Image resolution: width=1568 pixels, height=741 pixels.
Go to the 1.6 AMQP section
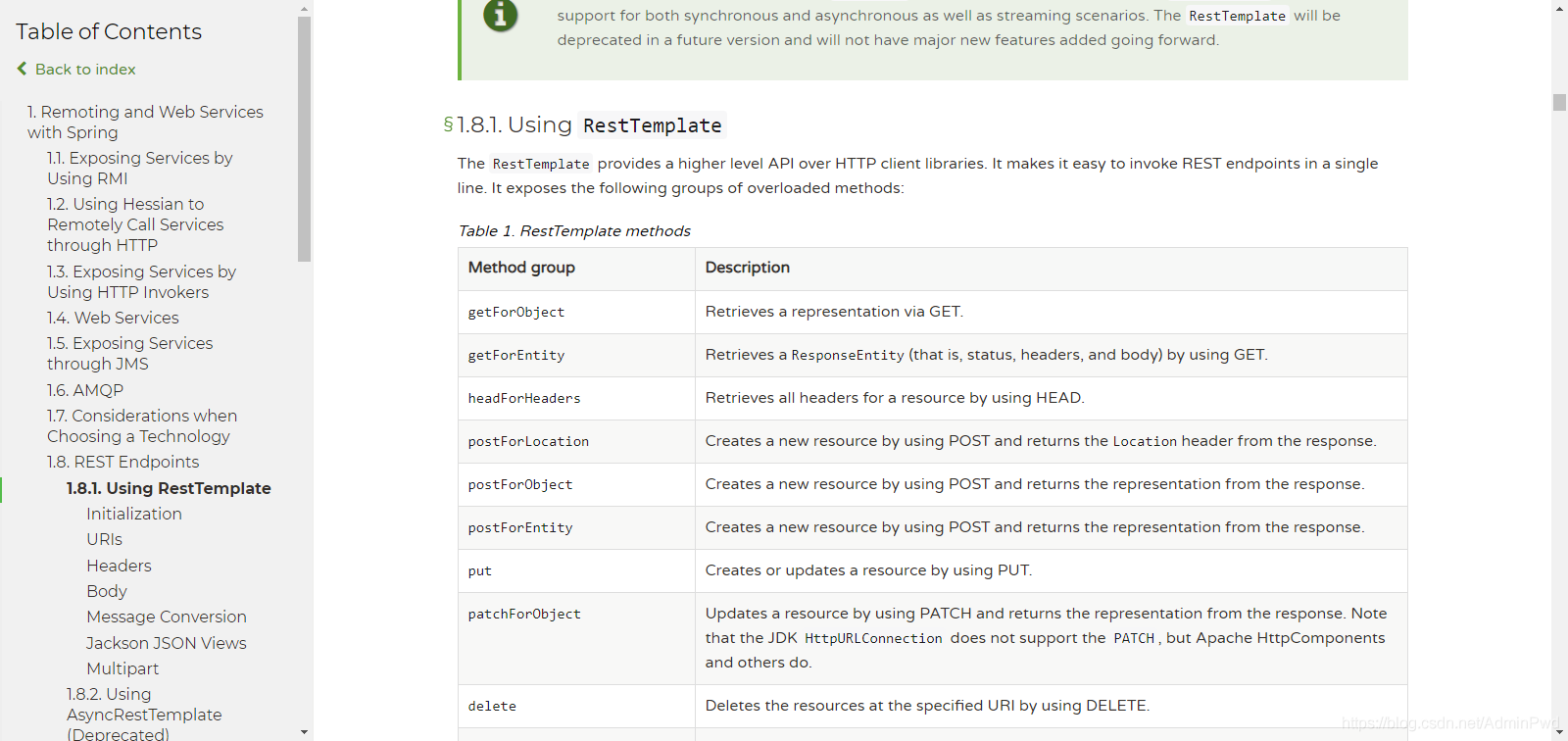click(85, 390)
